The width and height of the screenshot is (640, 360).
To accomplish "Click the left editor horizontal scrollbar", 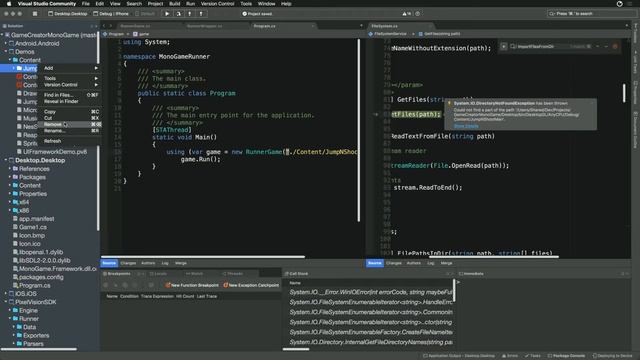I will [203, 257].
